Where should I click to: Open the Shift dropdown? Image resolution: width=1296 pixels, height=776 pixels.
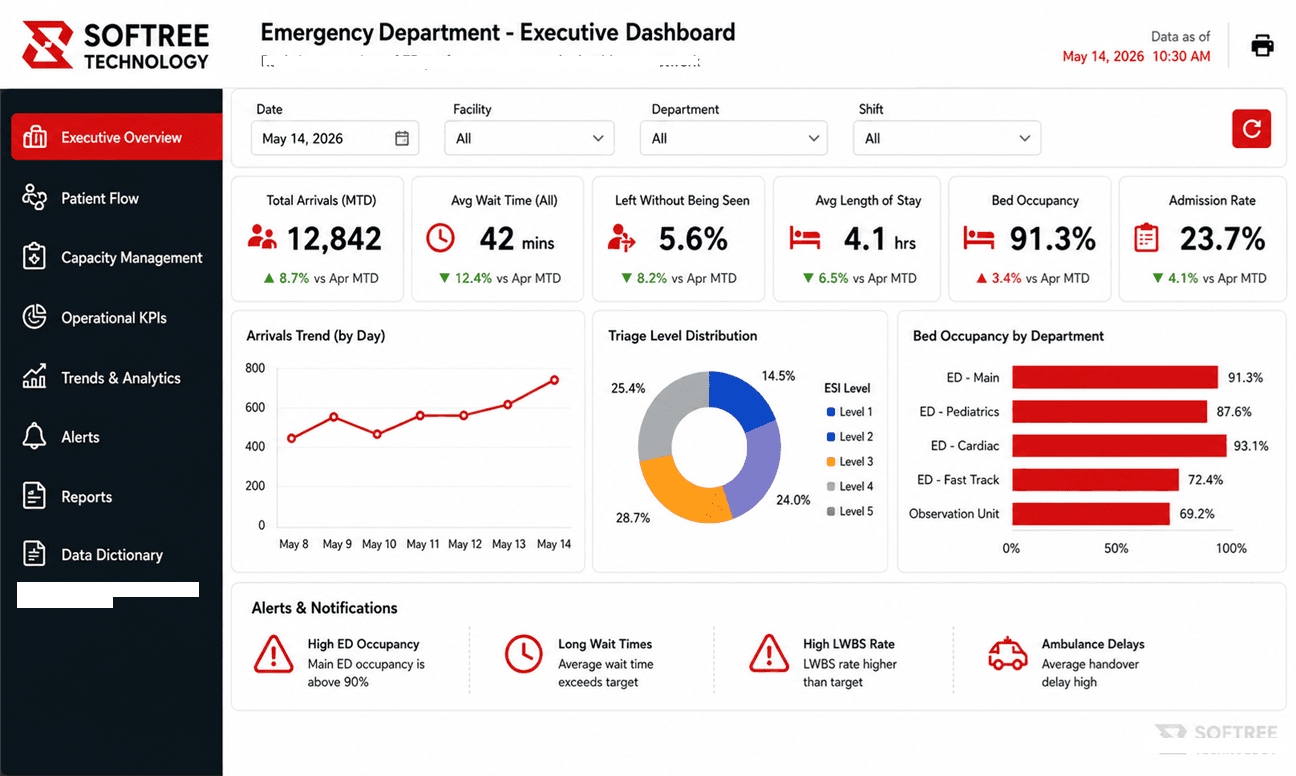(x=947, y=138)
